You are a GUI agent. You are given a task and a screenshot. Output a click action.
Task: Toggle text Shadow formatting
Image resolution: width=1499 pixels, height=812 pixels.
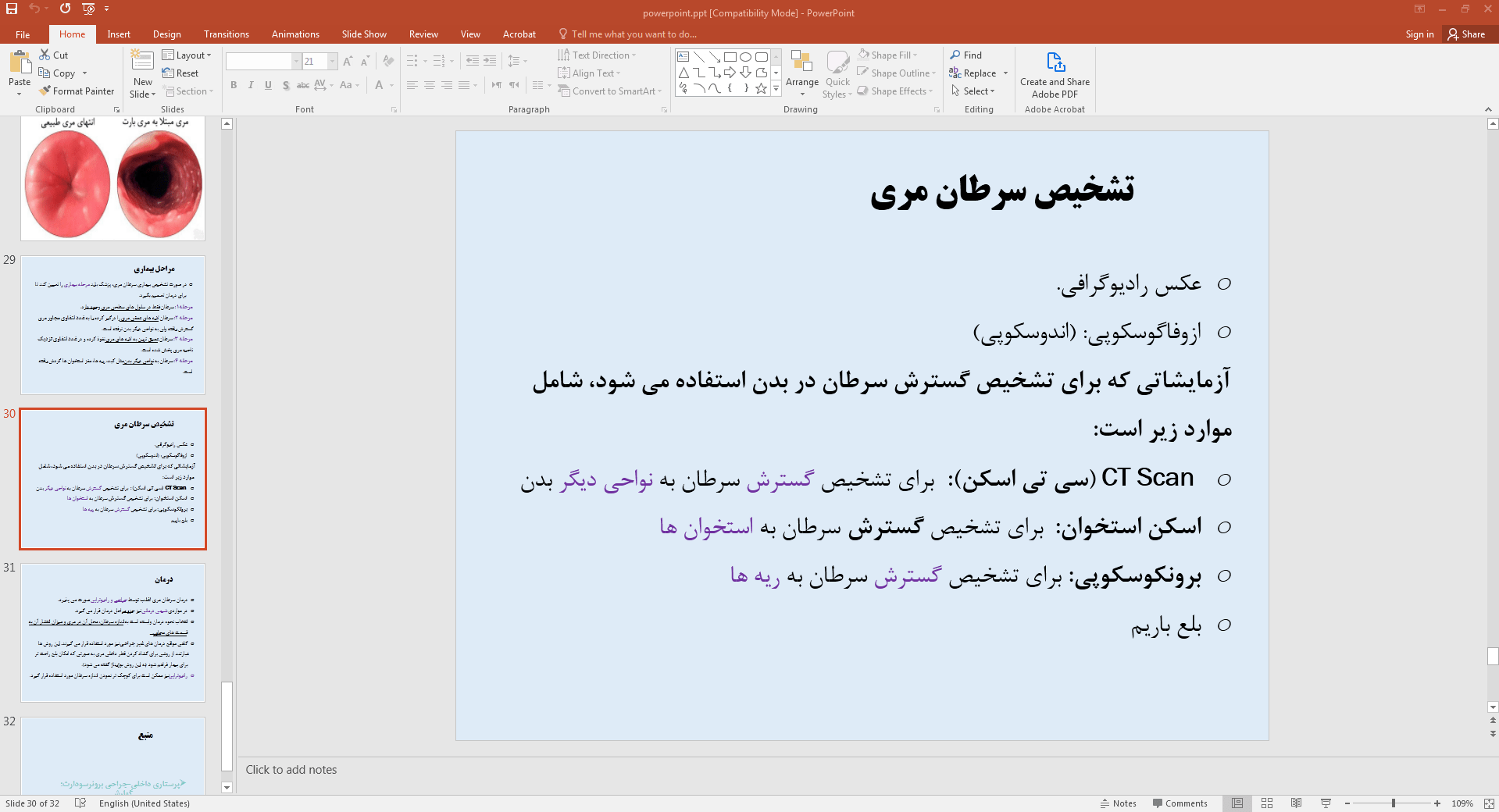(286, 85)
